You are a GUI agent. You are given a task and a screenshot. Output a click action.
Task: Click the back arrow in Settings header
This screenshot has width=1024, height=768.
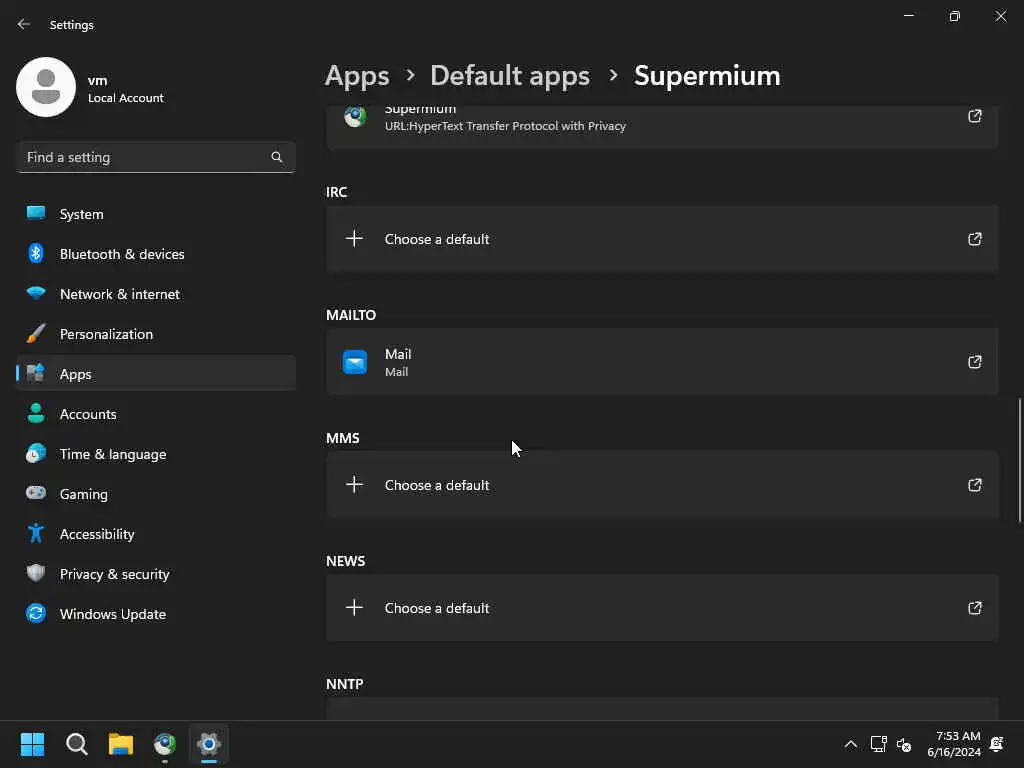[x=24, y=24]
